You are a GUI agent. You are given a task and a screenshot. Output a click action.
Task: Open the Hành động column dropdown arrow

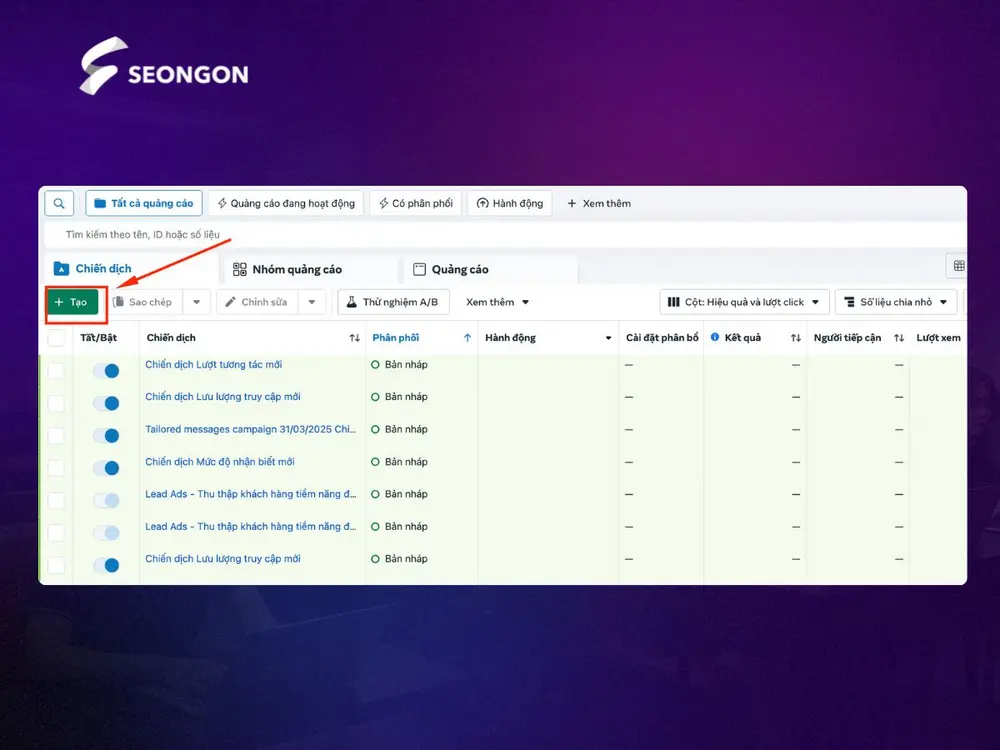pyautogui.click(x=608, y=338)
